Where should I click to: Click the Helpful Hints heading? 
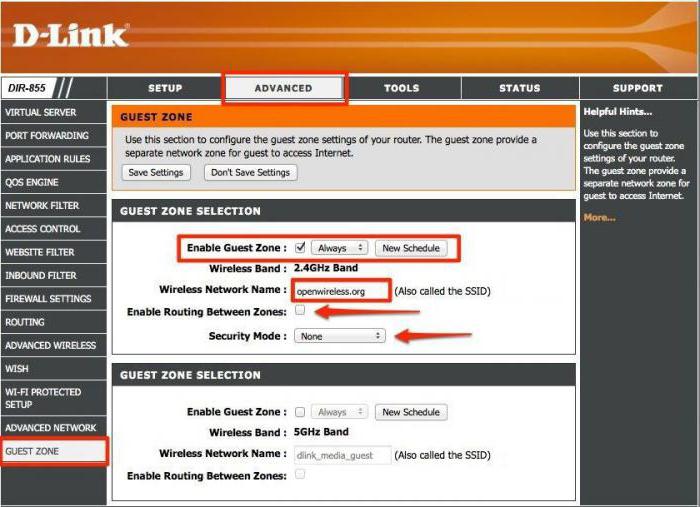(x=617, y=112)
